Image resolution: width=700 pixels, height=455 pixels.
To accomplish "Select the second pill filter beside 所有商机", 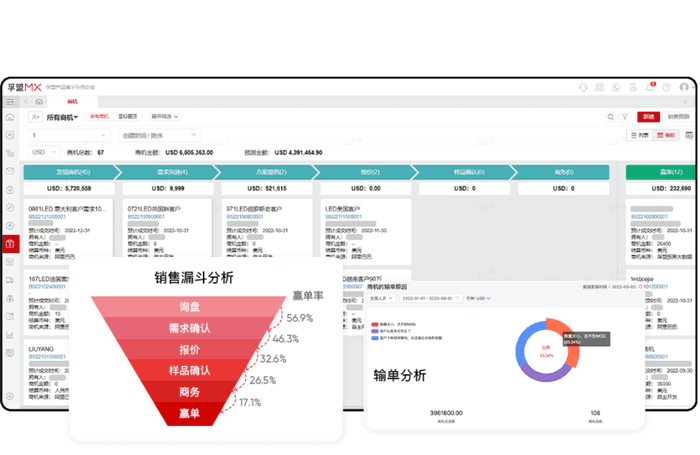I will 128,117.
